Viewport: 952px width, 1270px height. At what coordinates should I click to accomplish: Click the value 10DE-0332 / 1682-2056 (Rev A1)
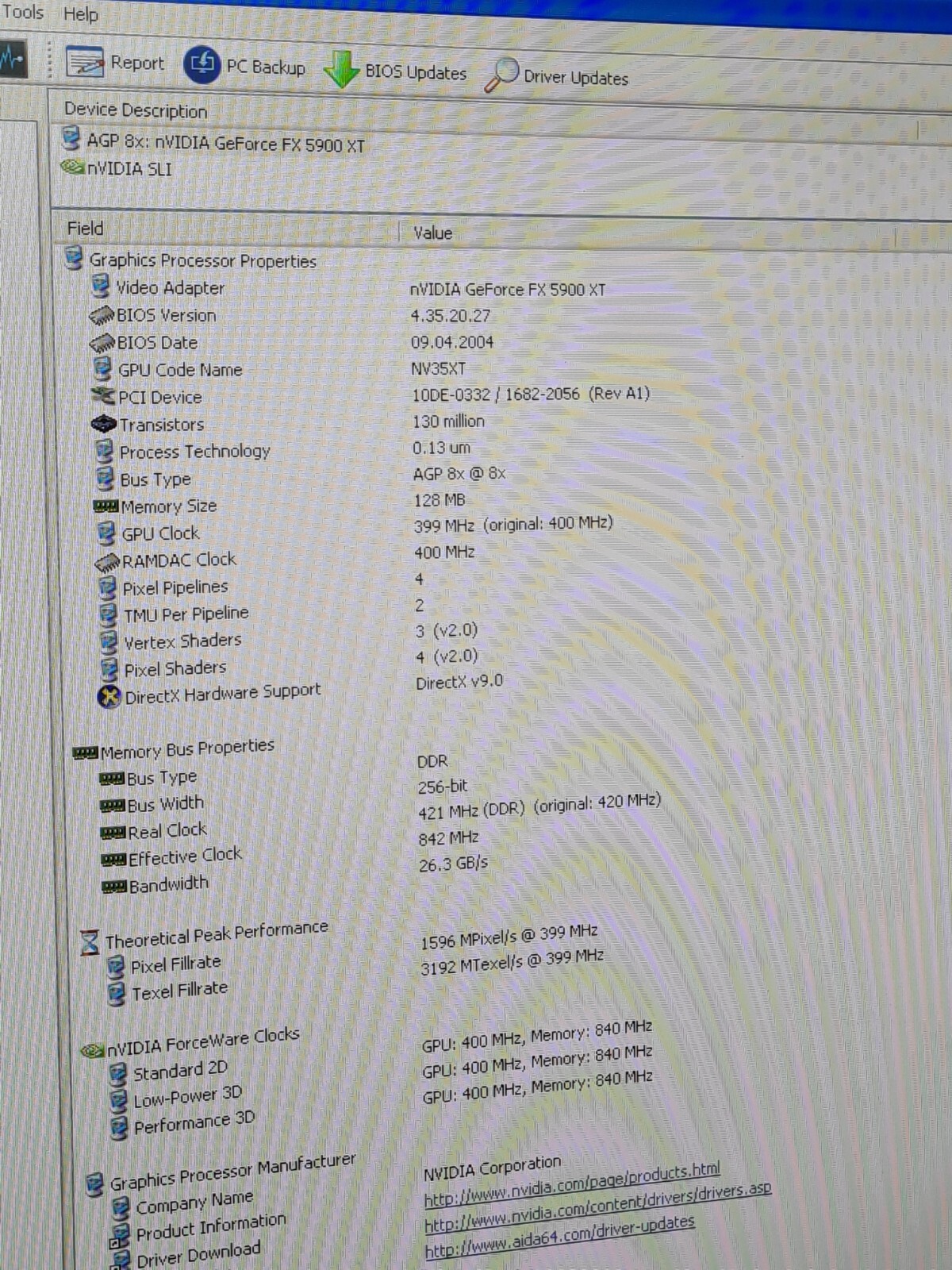pyautogui.click(x=532, y=394)
